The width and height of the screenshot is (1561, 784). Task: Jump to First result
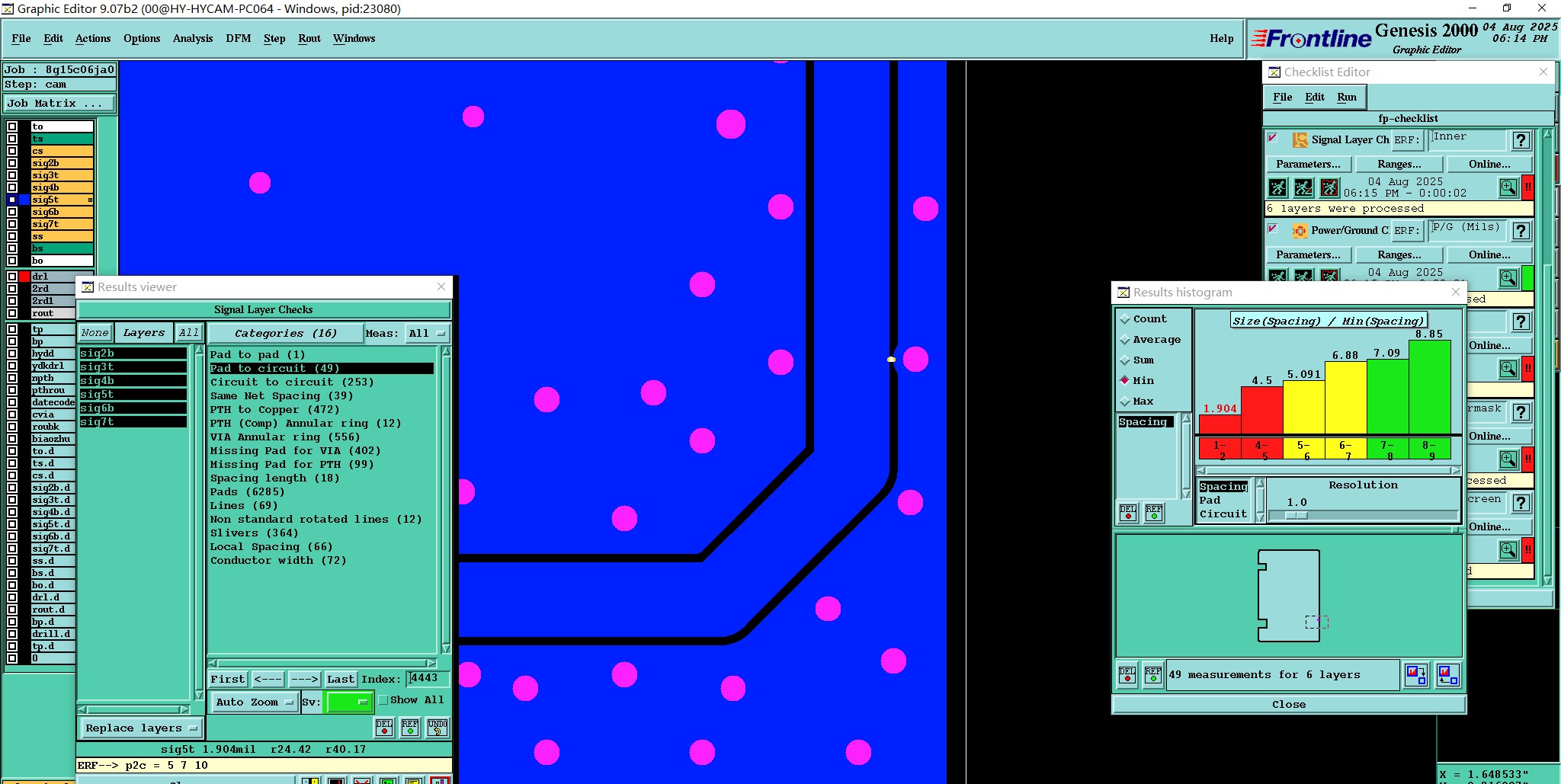point(228,679)
